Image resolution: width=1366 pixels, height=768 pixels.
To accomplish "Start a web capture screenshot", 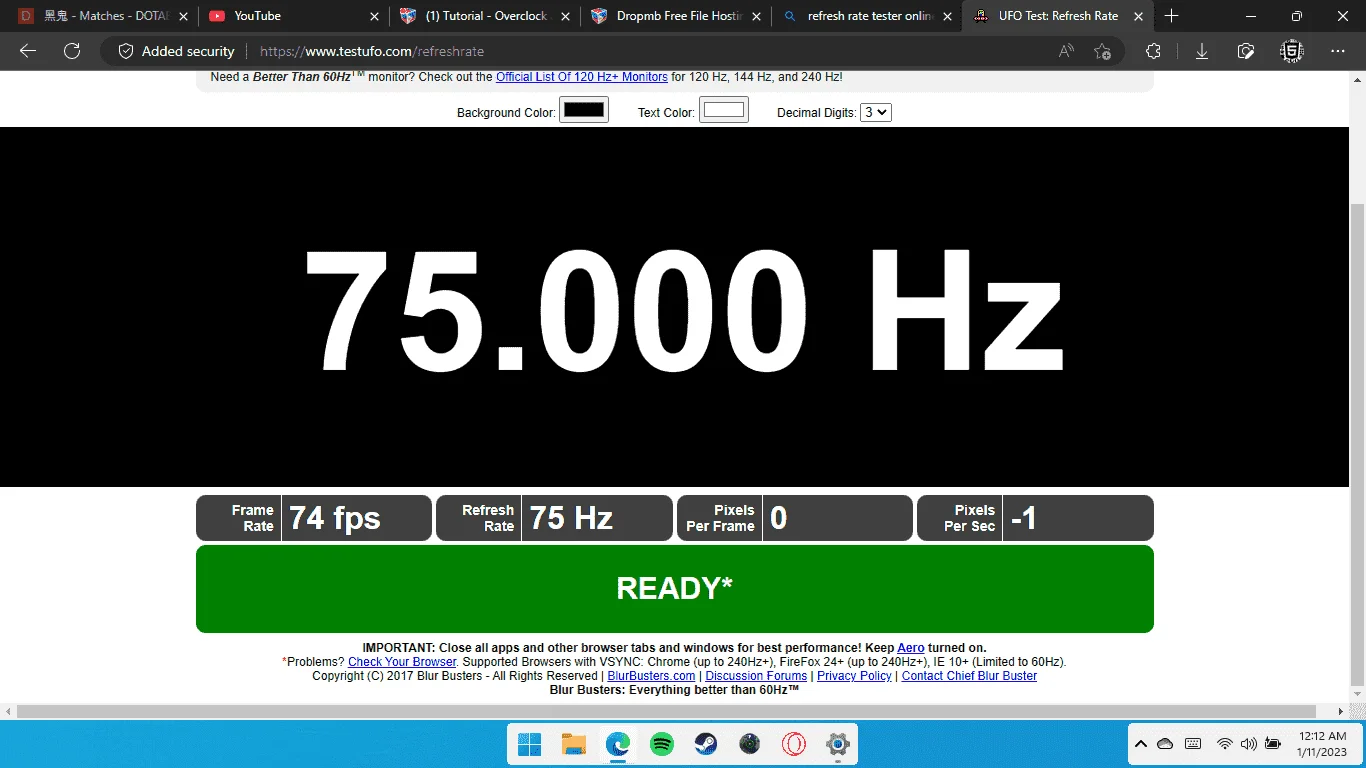I will [1246, 51].
